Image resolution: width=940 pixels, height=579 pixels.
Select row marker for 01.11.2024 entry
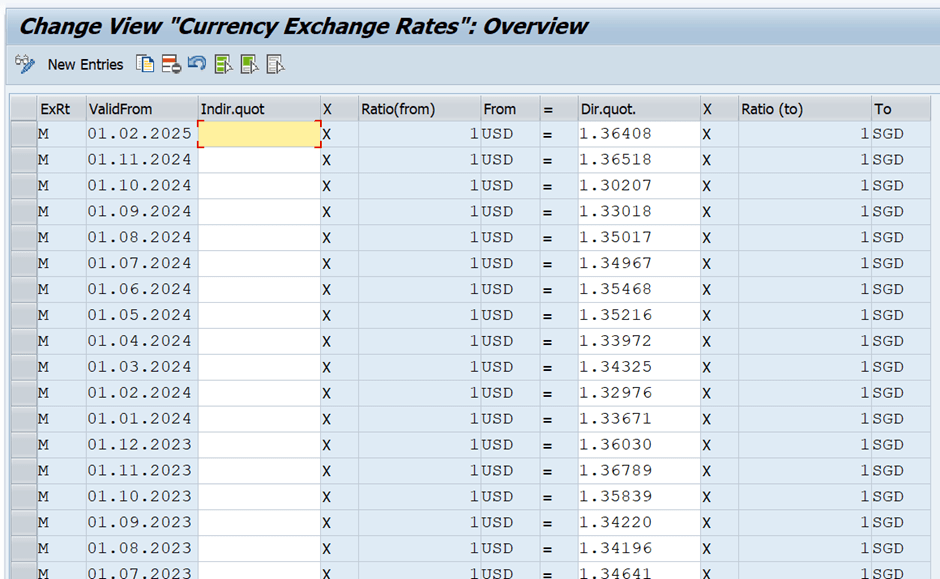[23, 160]
